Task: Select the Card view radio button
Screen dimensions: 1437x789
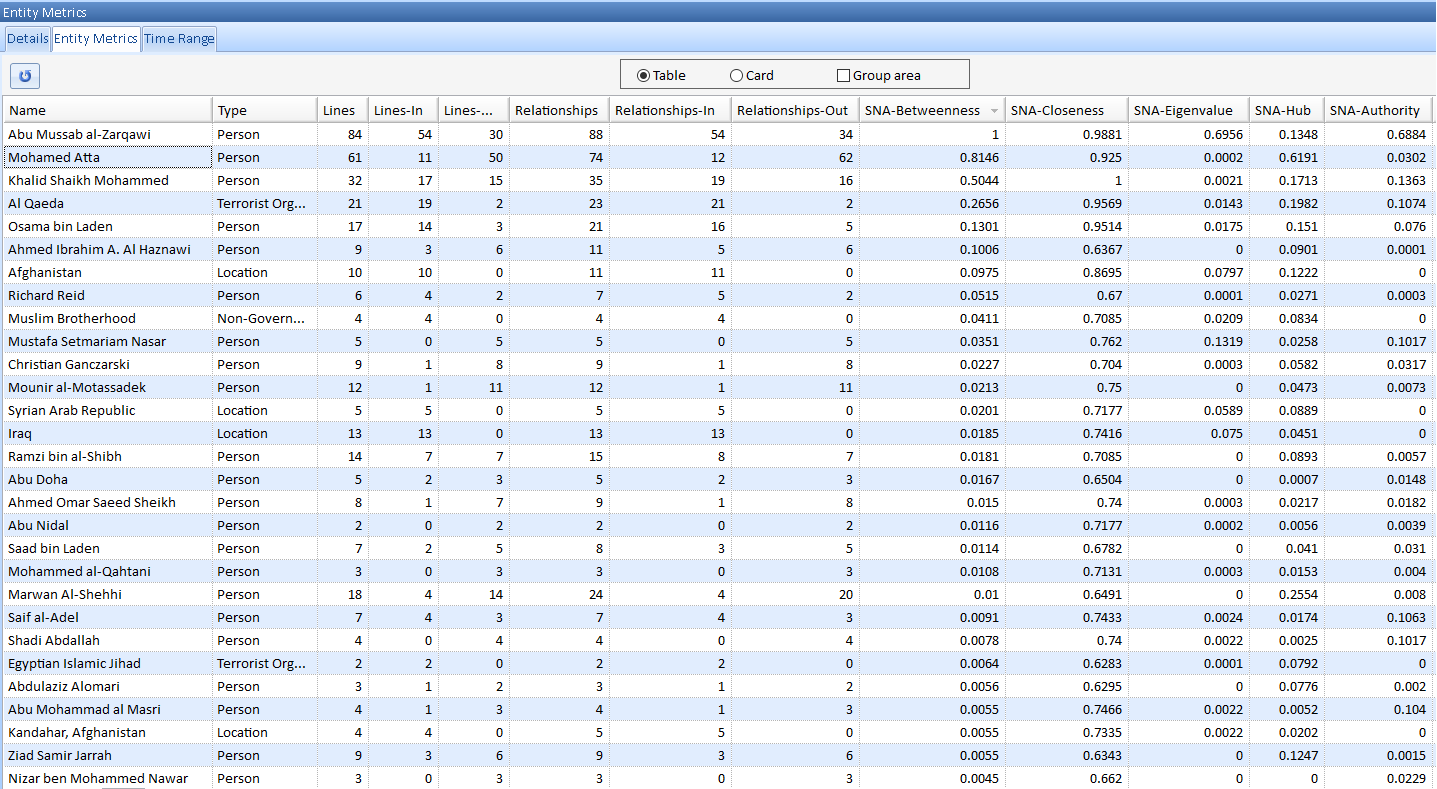Action: pyautogui.click(x=739, y=74)
